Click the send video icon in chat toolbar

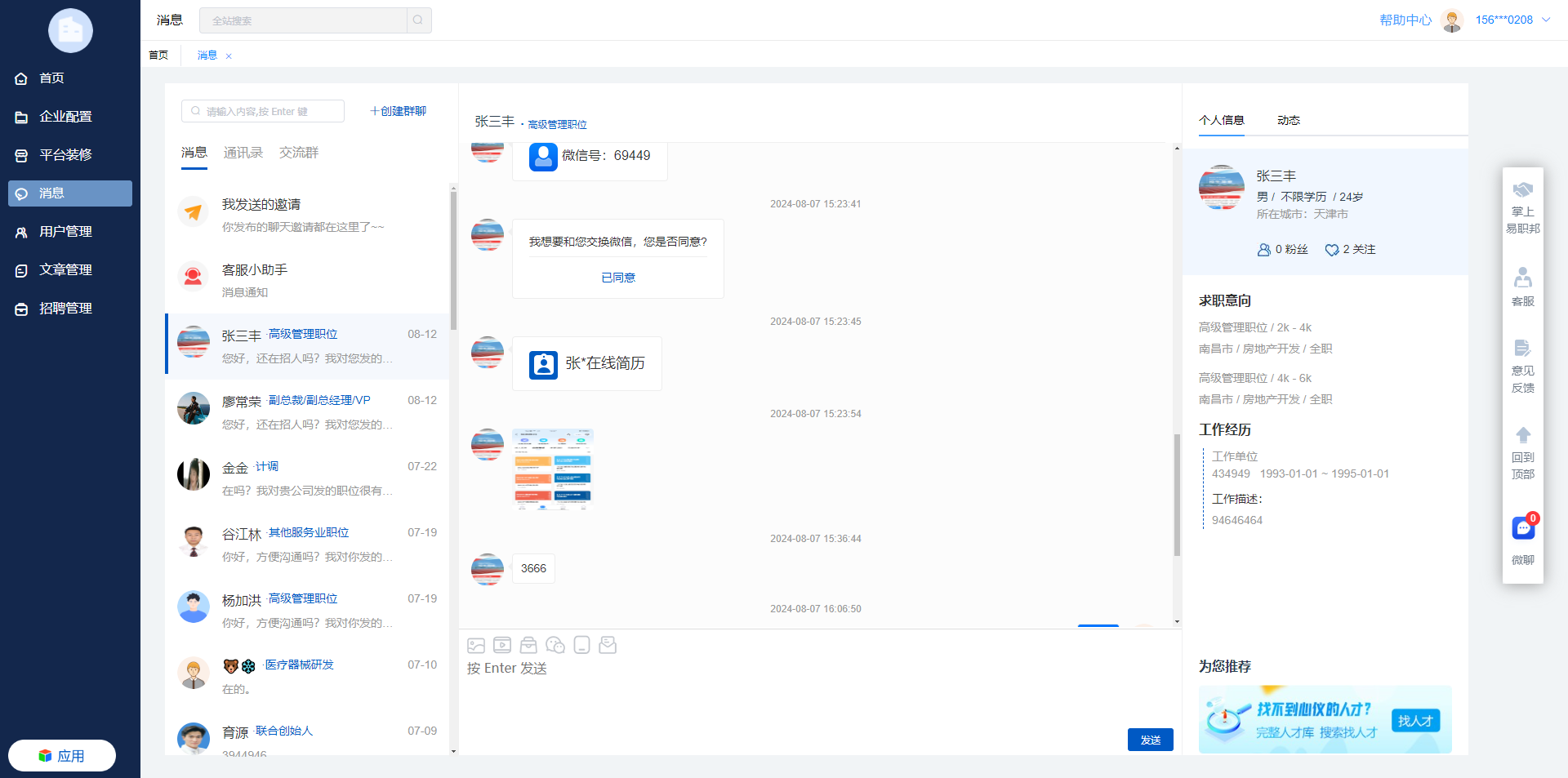[x=502, y=646]
